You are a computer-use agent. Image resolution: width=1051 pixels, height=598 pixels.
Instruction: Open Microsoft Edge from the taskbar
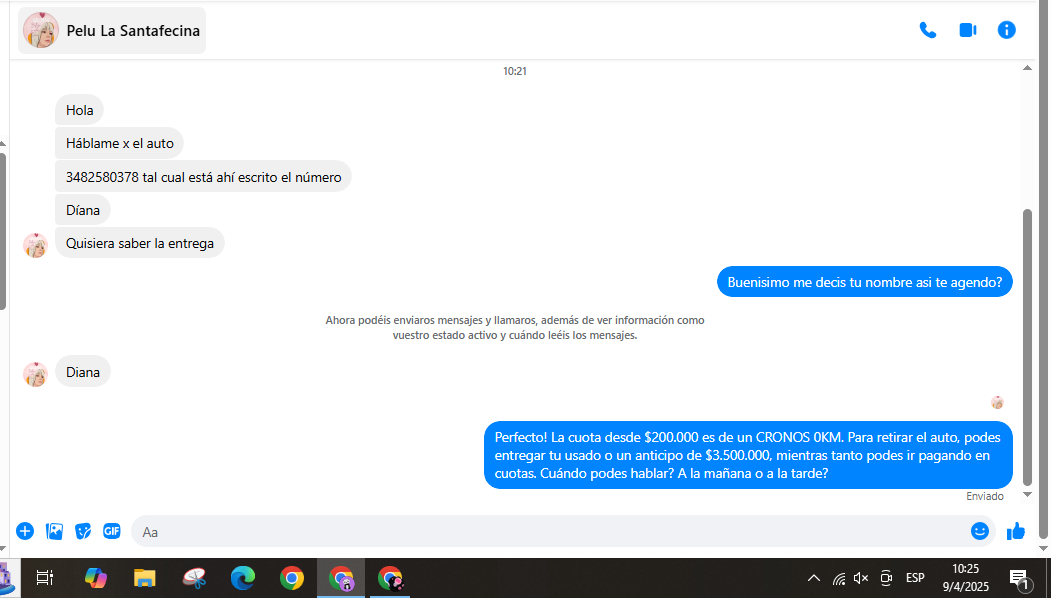coord(243,578)
